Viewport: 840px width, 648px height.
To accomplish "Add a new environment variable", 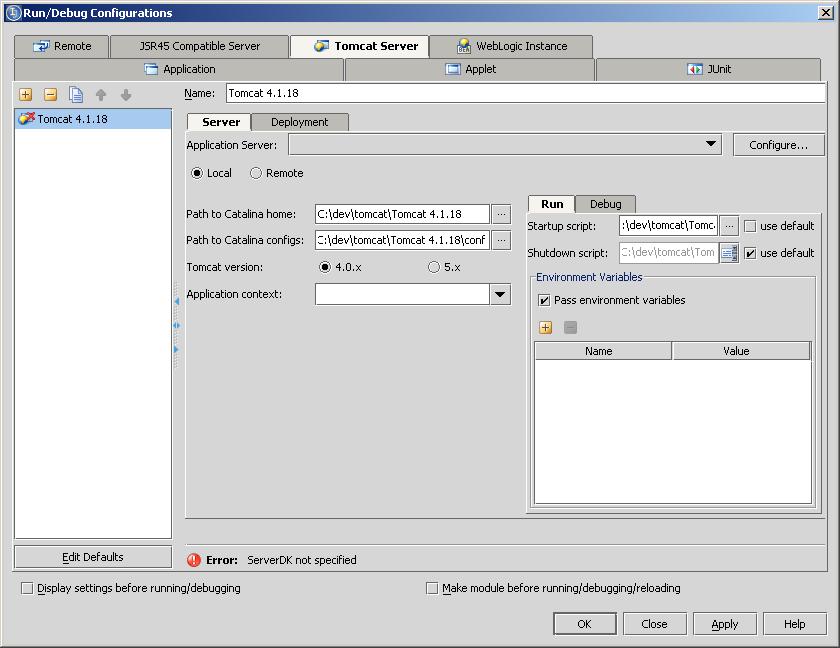I will click(545, 327).
